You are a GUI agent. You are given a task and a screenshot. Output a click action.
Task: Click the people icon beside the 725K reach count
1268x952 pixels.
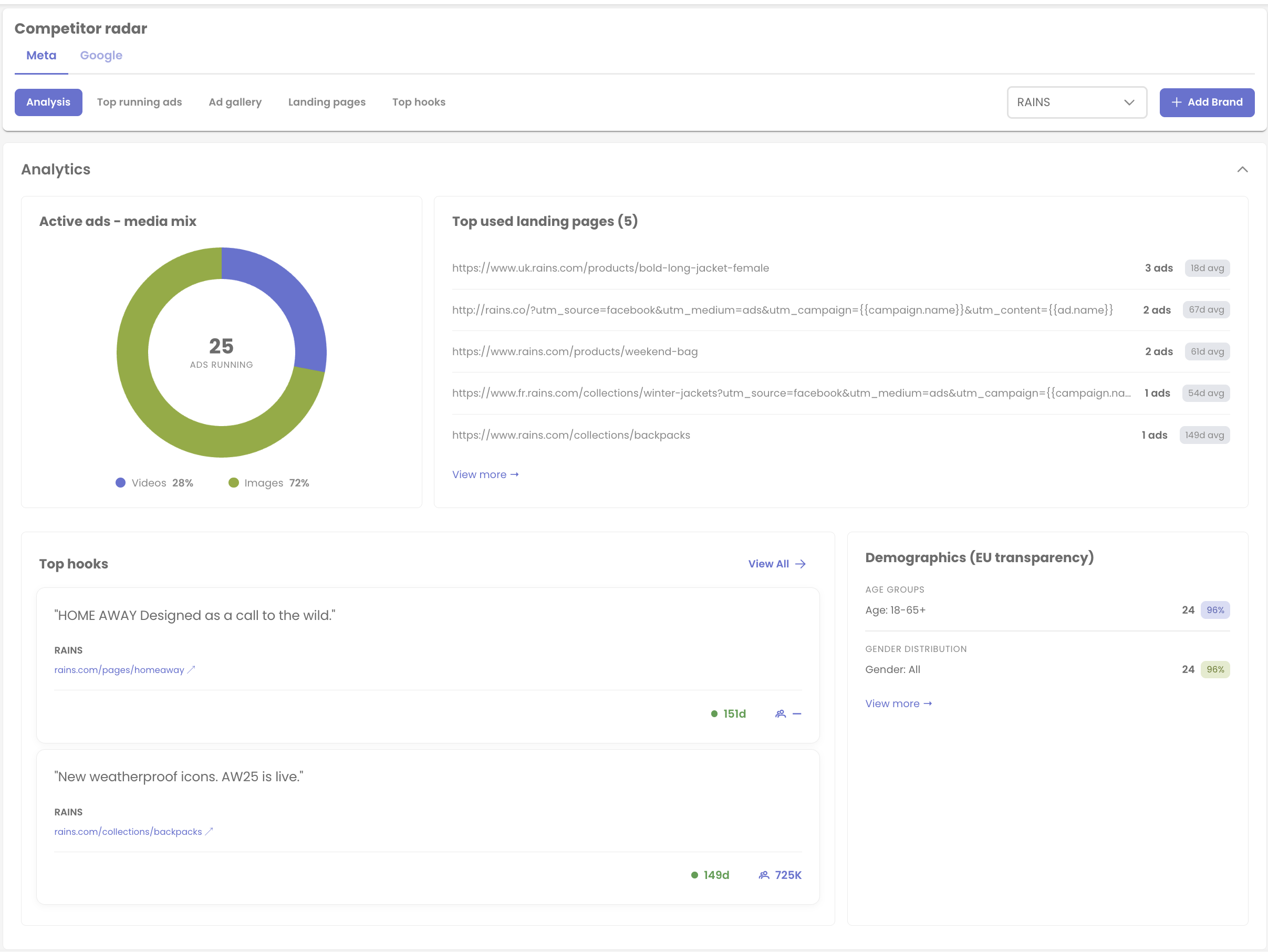pyautogui.click(x=764, y=875)
